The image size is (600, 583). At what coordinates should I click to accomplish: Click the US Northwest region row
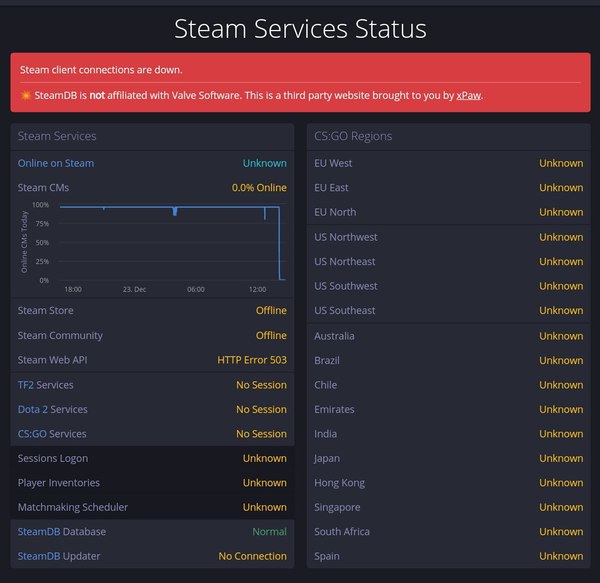point(448,237)
